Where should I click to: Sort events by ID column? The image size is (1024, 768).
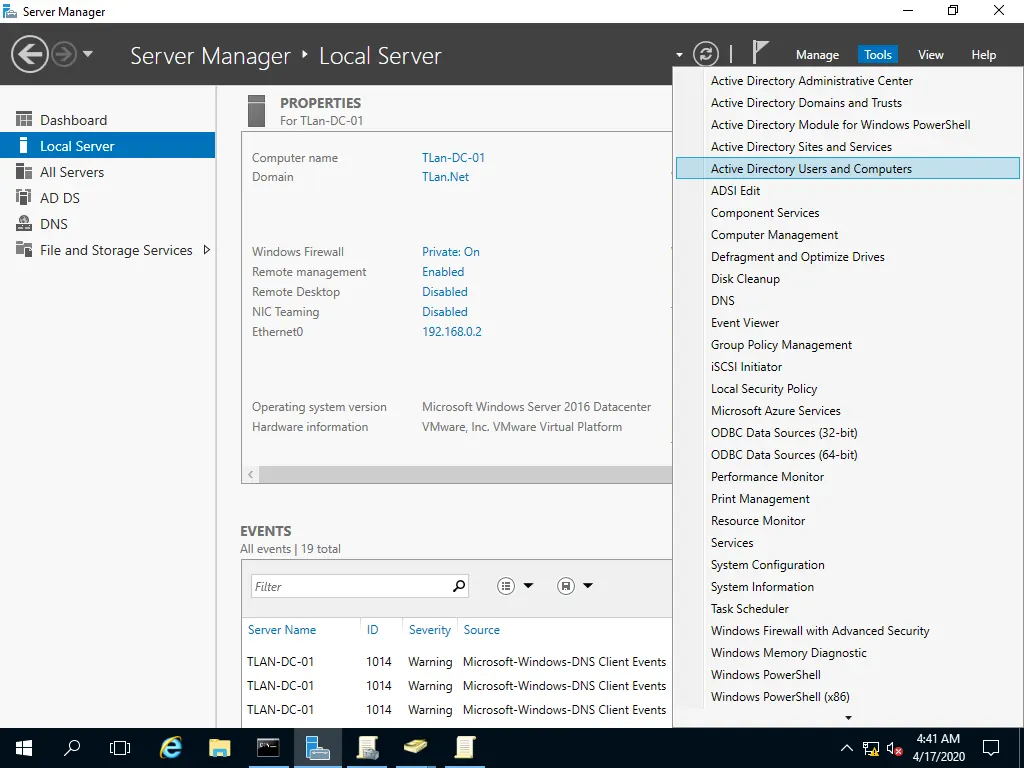[372, 630]
